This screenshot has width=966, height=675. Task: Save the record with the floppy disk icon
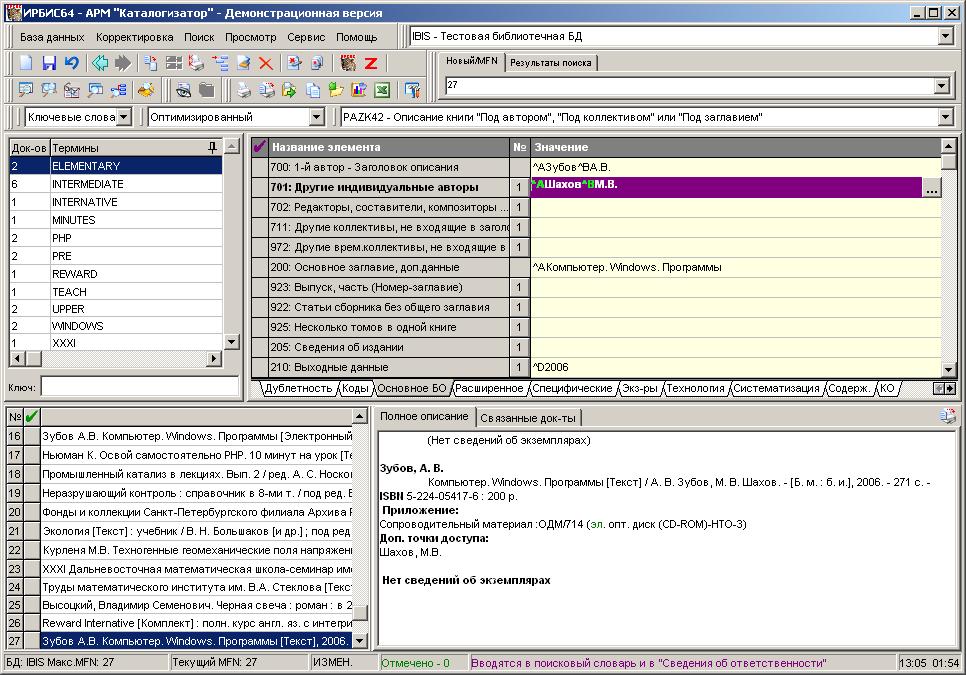[49, 63]
